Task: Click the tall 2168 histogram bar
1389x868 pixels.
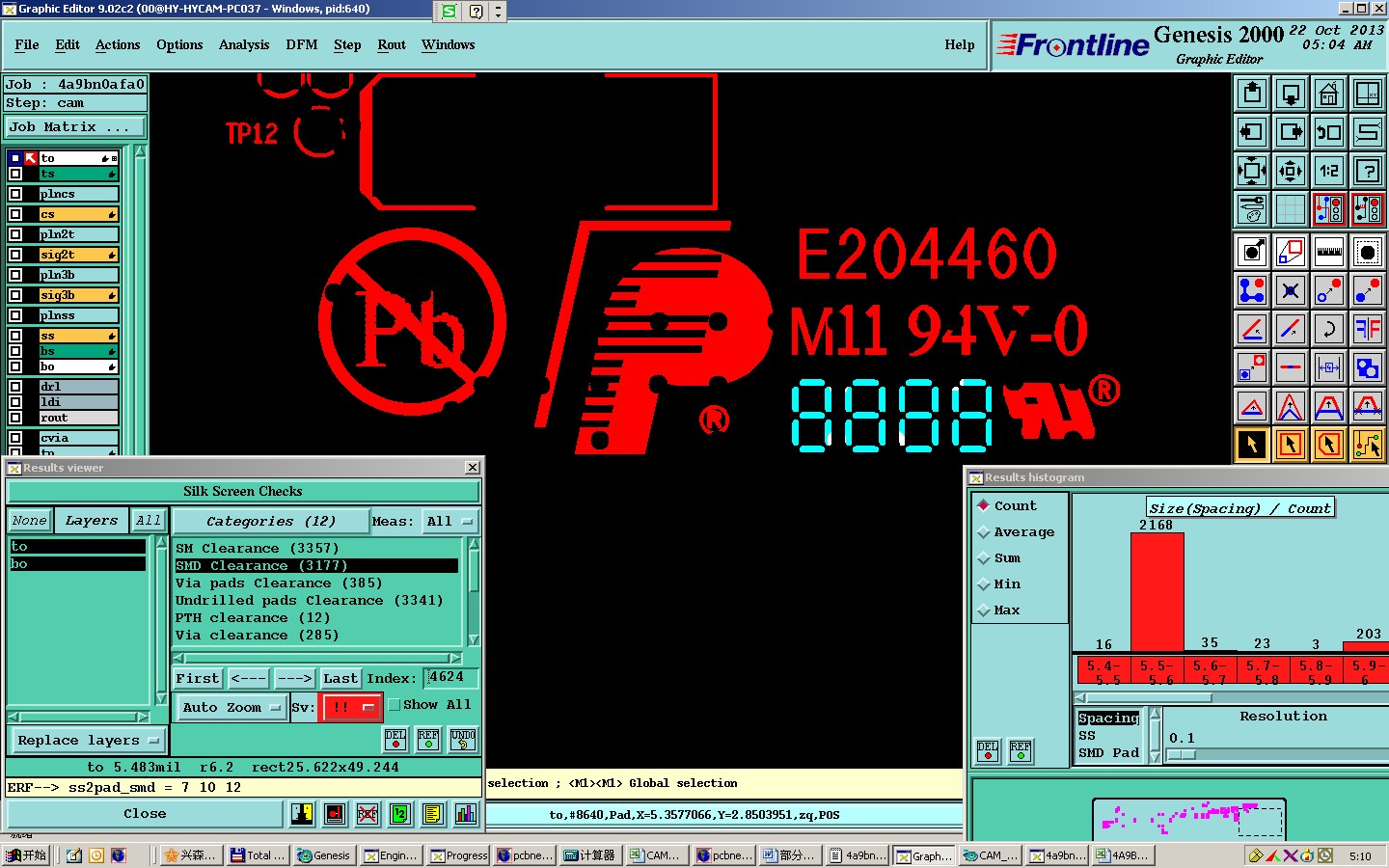Action: (1157, 593)
